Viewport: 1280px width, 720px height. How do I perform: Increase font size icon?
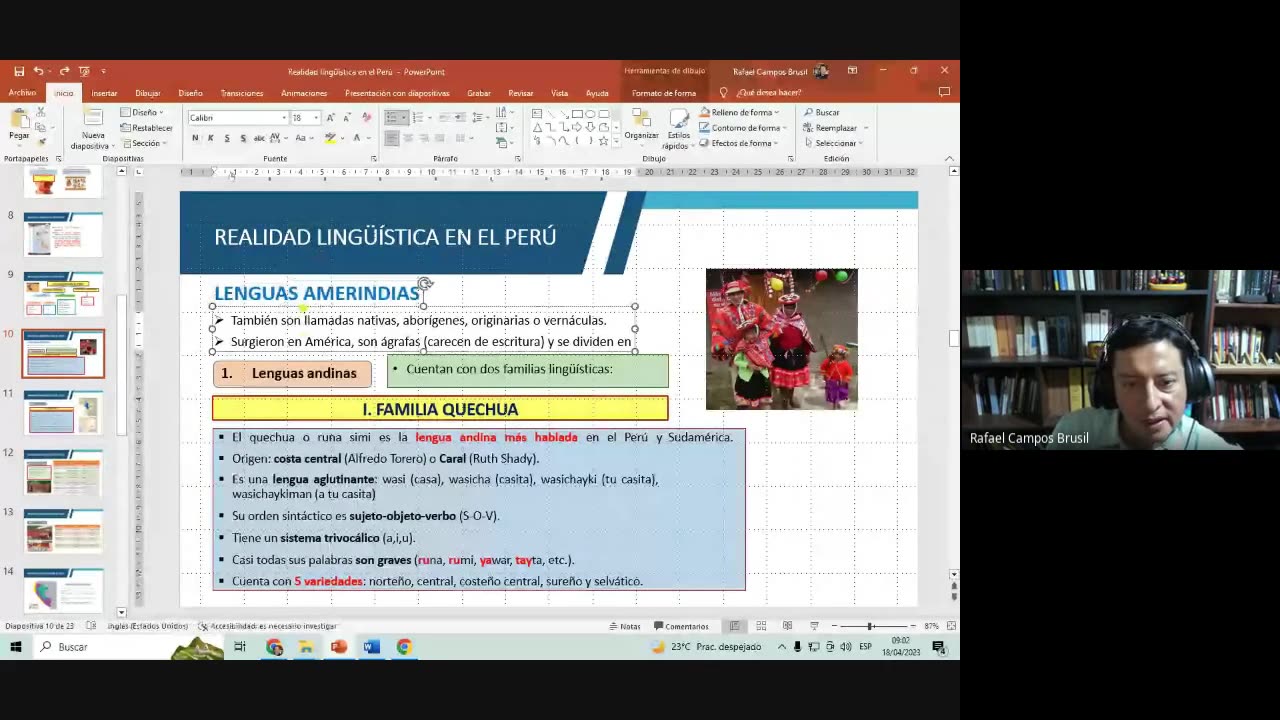click(x=331, y=118)
